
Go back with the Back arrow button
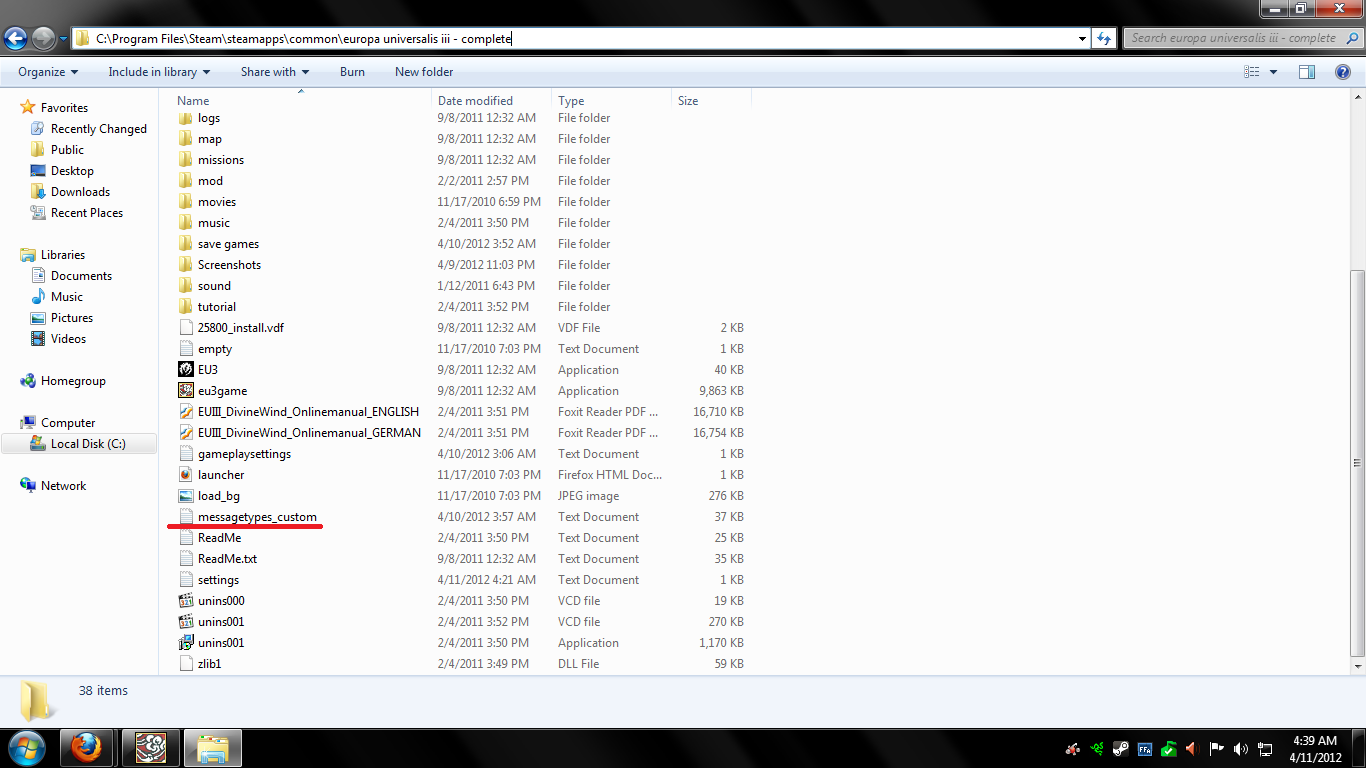[16, 38]
